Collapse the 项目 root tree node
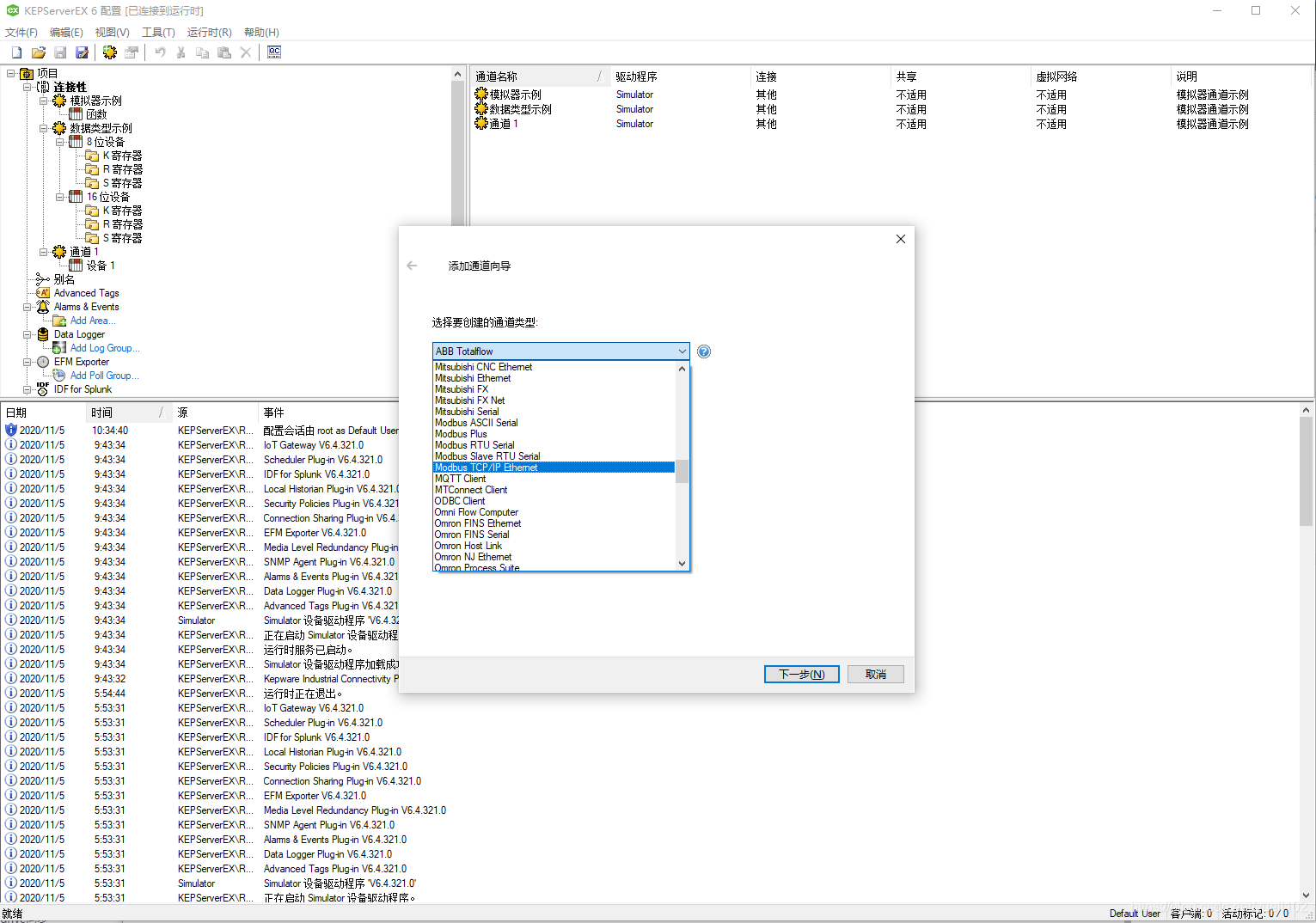The height and width of the screenshot is (923, 1316). pyautogui.click(x=11, y=73)
